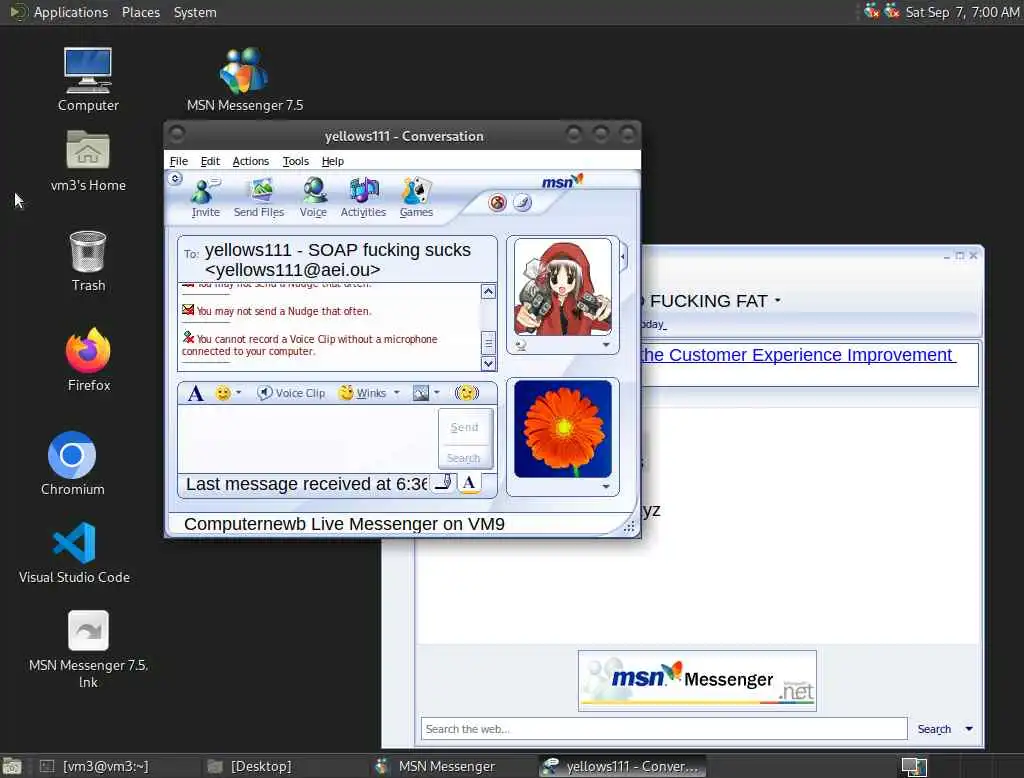Viewport: 1024px width, 778px height.
Task: Click your orange flower display picture
Action: click(563, 429)
